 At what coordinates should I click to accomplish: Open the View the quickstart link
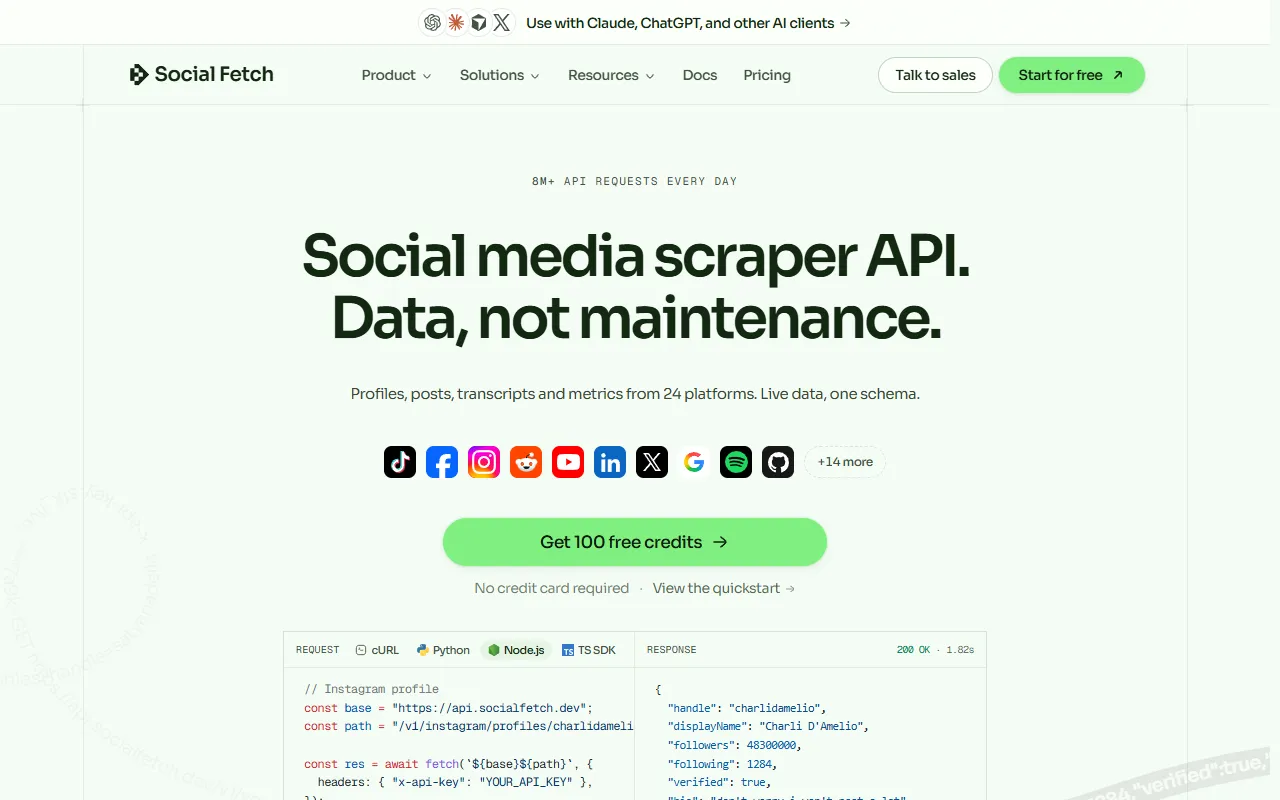(724, 588)
